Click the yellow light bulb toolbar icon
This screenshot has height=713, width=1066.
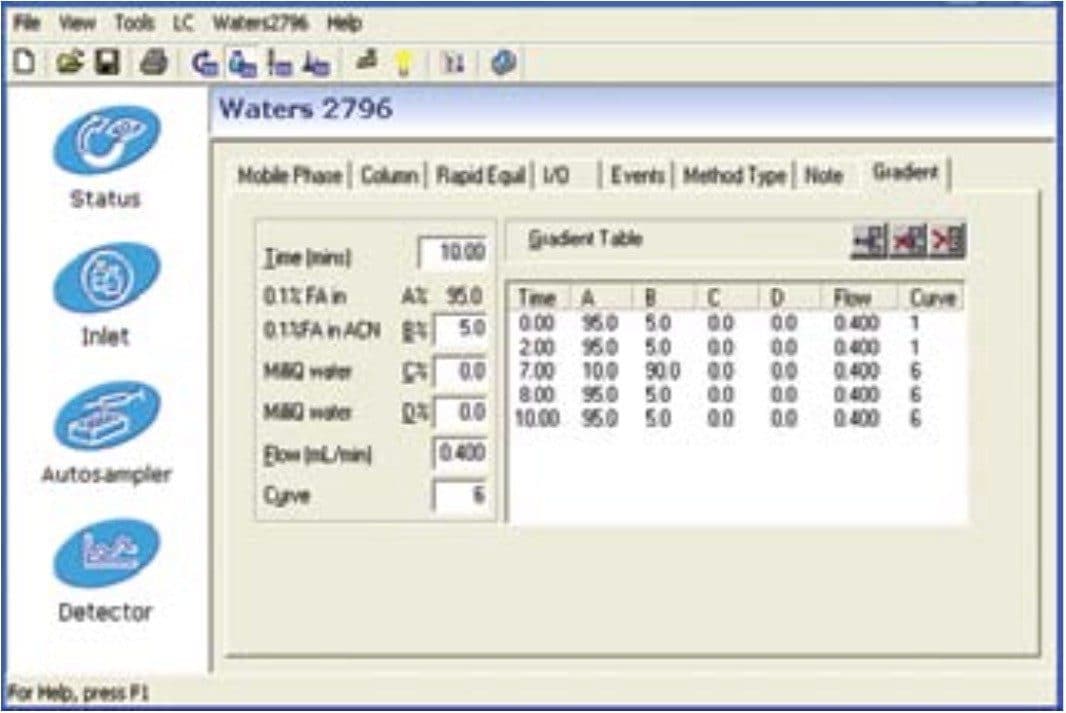(404, 64)
